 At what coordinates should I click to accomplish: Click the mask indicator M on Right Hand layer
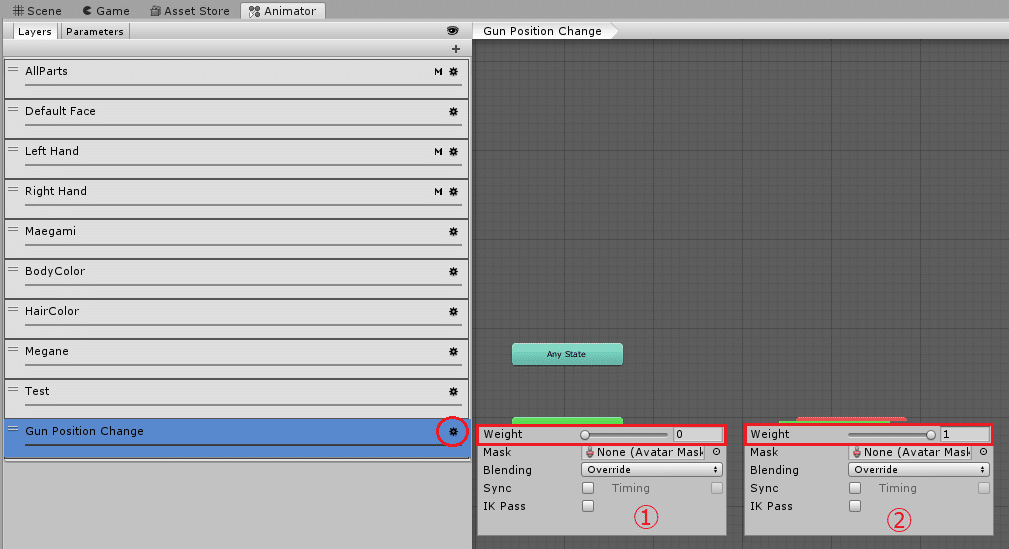(x=438, y=192)
